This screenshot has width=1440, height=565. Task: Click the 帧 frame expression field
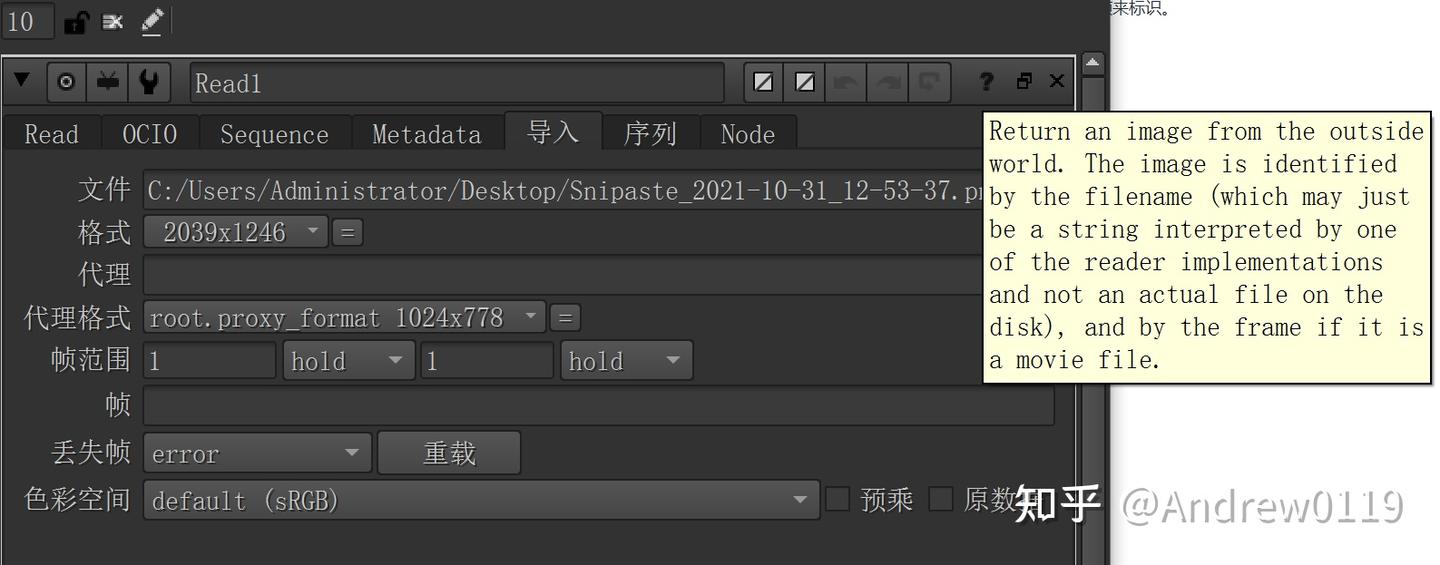pyautogui.click(x=599, y=405)
